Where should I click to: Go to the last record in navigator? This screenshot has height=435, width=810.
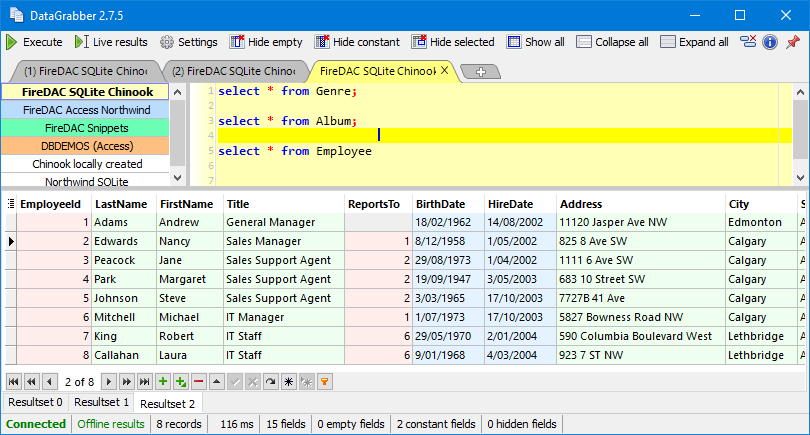tap(145, 381)
